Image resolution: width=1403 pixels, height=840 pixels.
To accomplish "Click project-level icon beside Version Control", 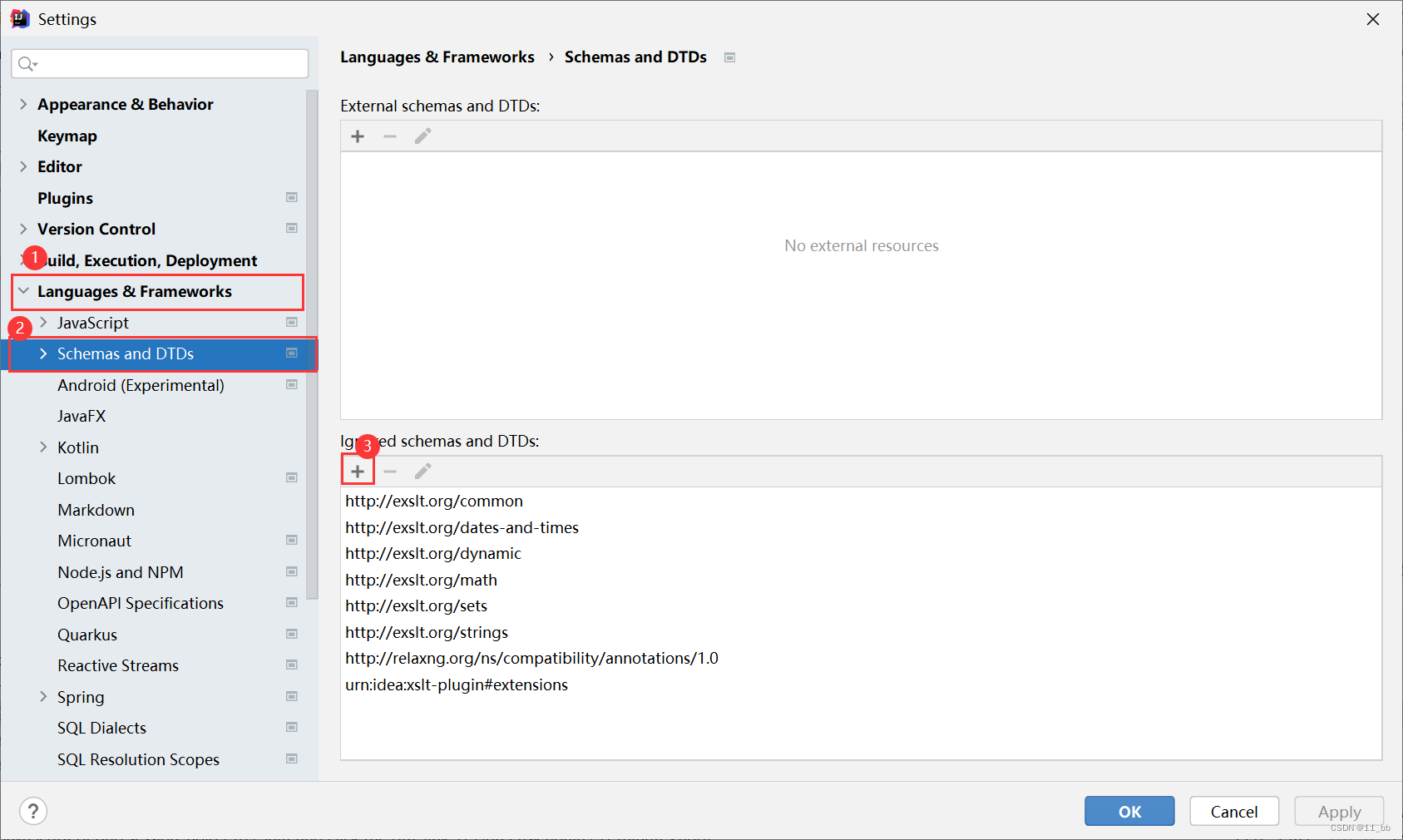I will tap(292, 228).
